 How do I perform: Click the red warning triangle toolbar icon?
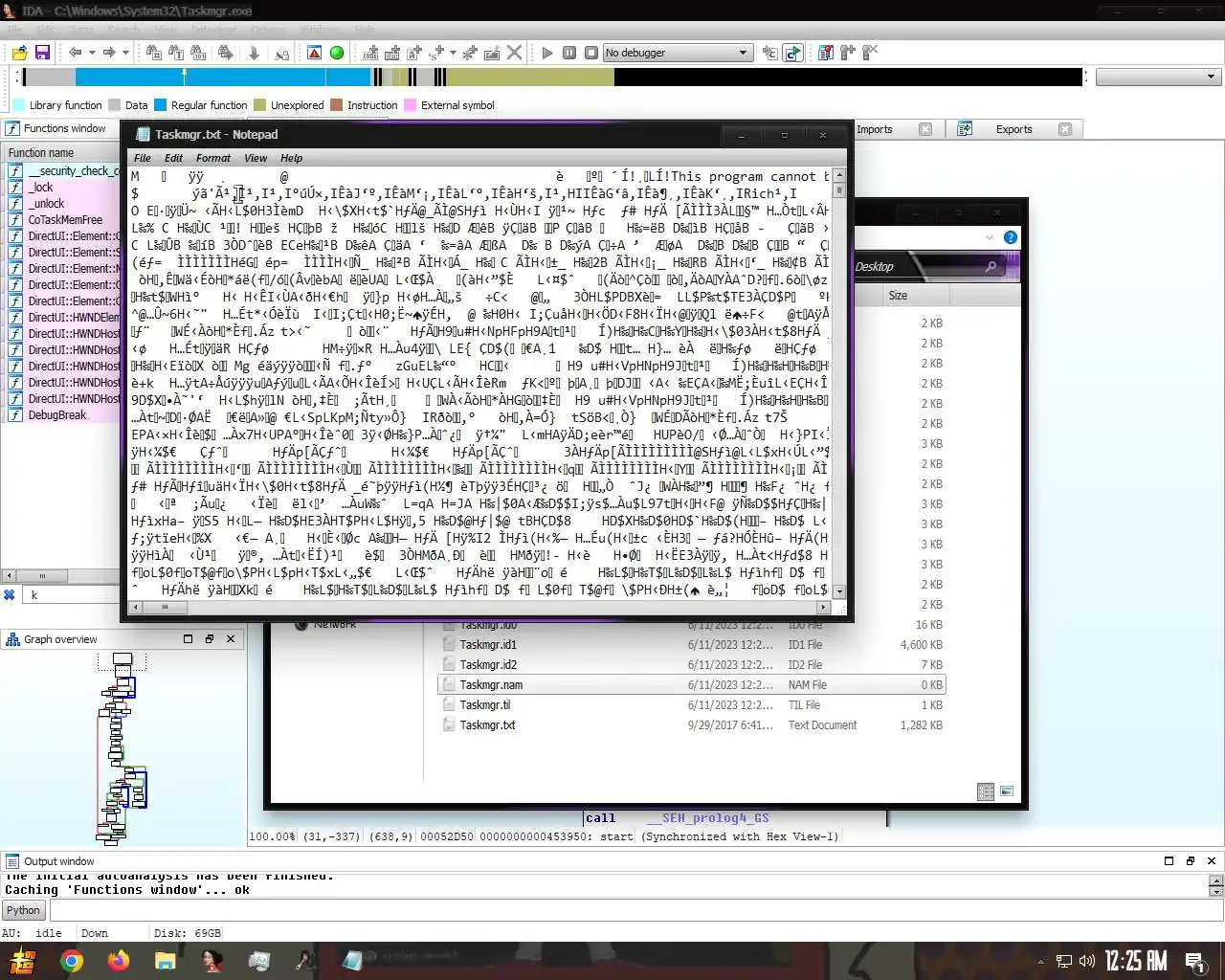click(314, 53)
